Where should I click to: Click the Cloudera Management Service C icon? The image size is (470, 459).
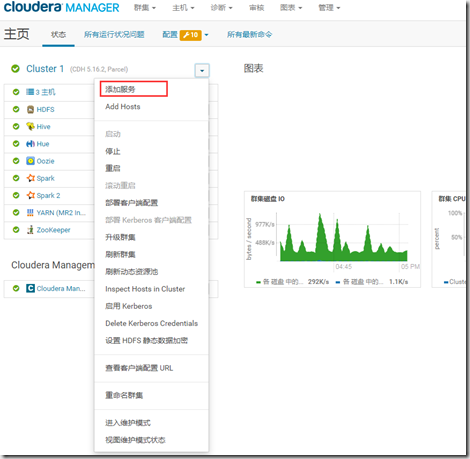click(x=30, y=288)
